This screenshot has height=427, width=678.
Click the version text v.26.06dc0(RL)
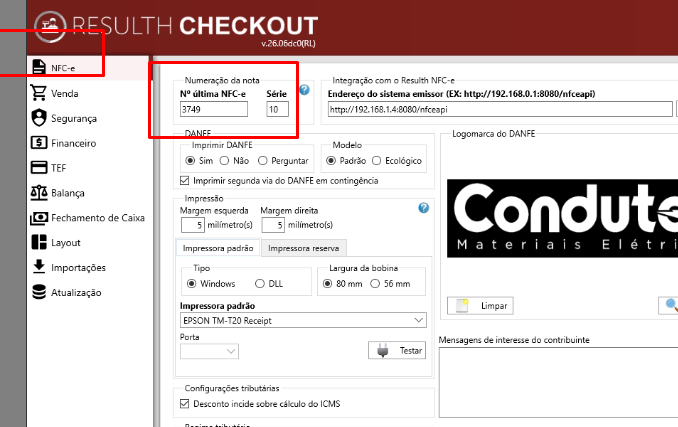(x=288, y=43)
